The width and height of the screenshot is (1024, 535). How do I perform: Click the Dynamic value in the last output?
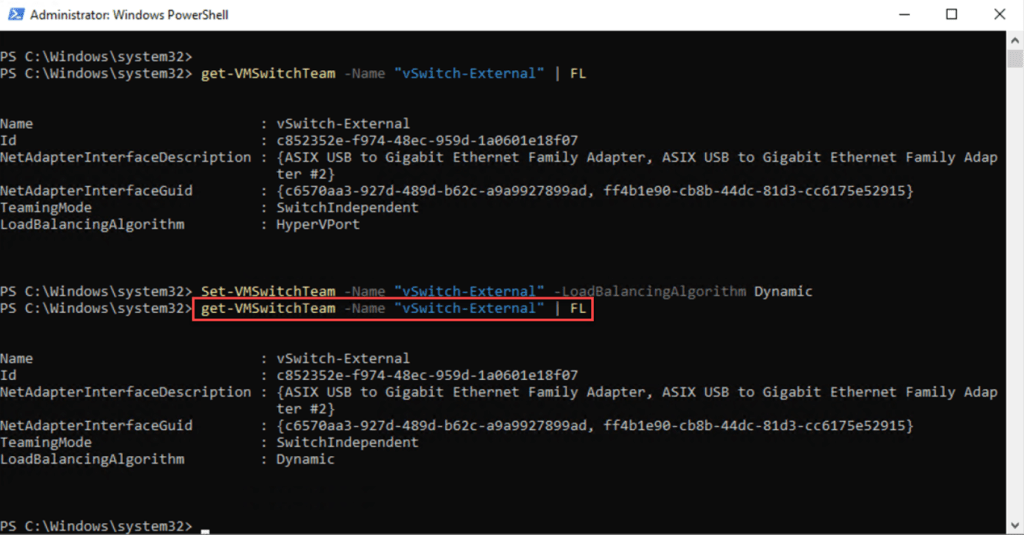305,460
